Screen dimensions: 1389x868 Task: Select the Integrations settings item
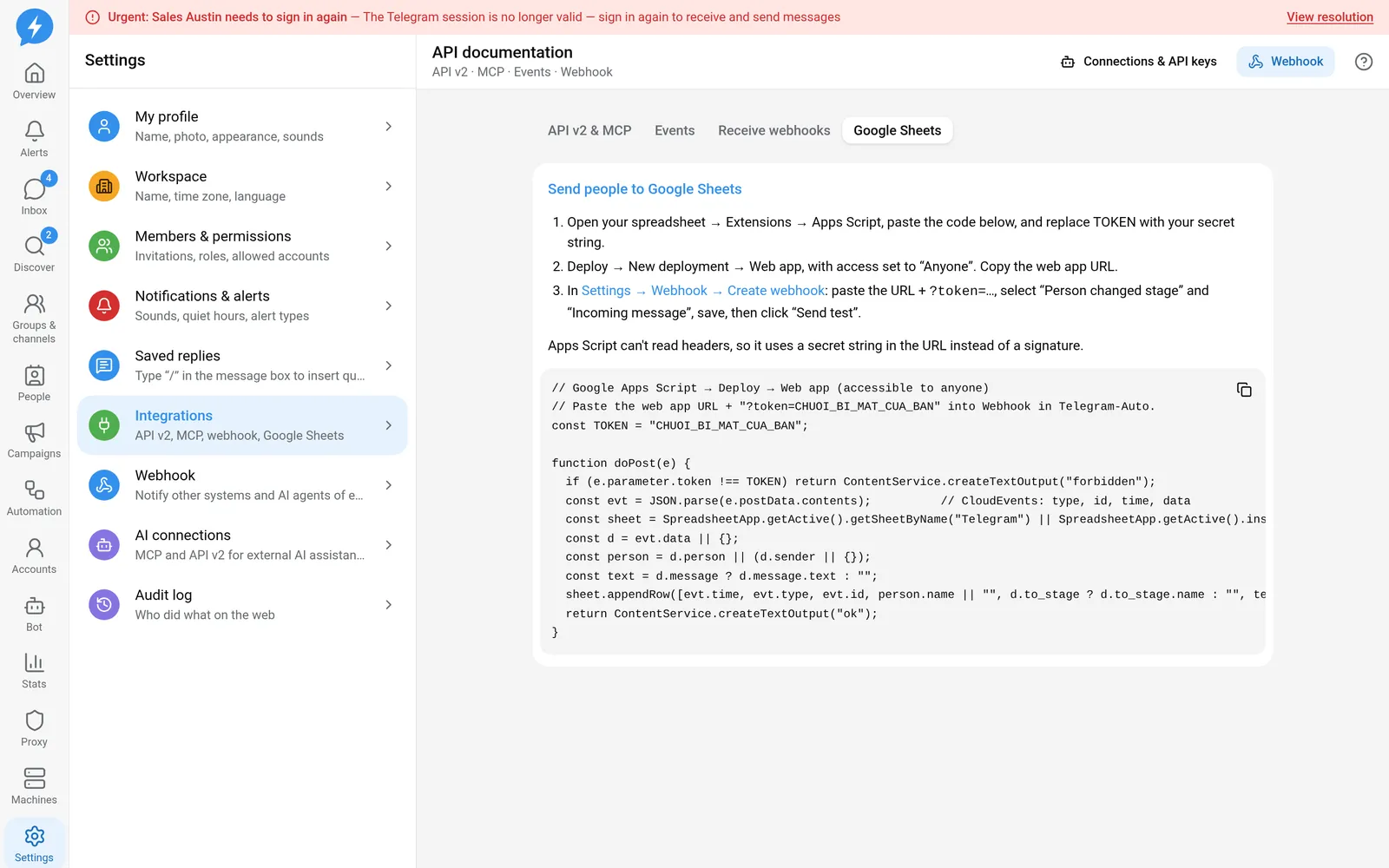pos(242,425)
